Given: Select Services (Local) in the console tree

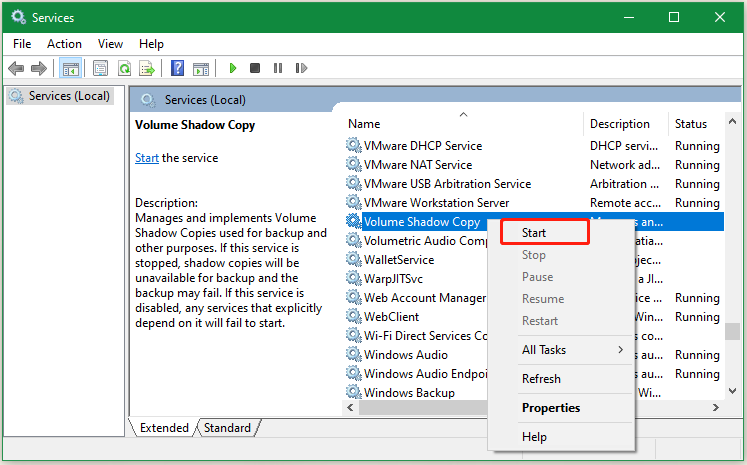Looking at the screenshot, I should click(60, 96).
